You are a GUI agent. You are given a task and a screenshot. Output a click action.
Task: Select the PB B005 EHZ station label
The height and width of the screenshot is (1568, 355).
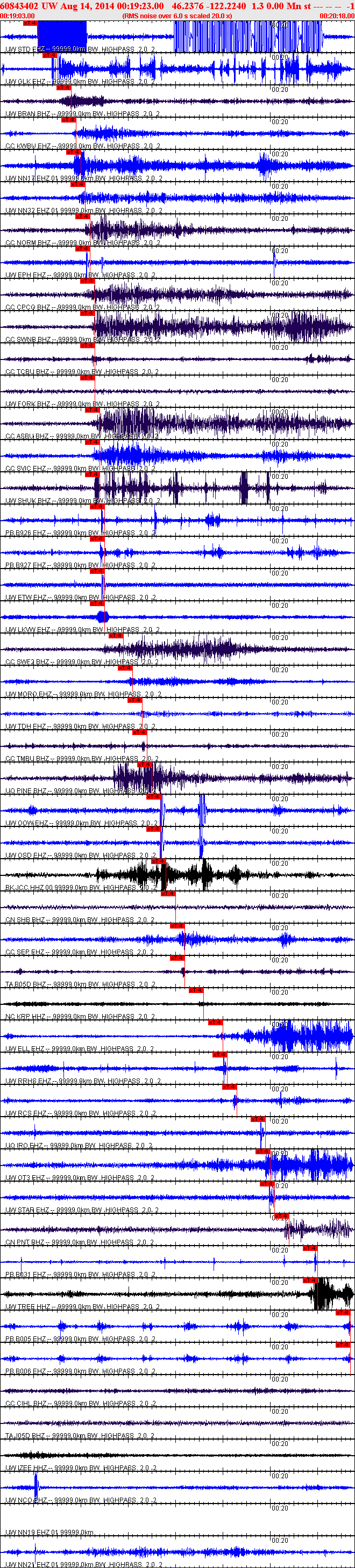[x=80, y=1340]
